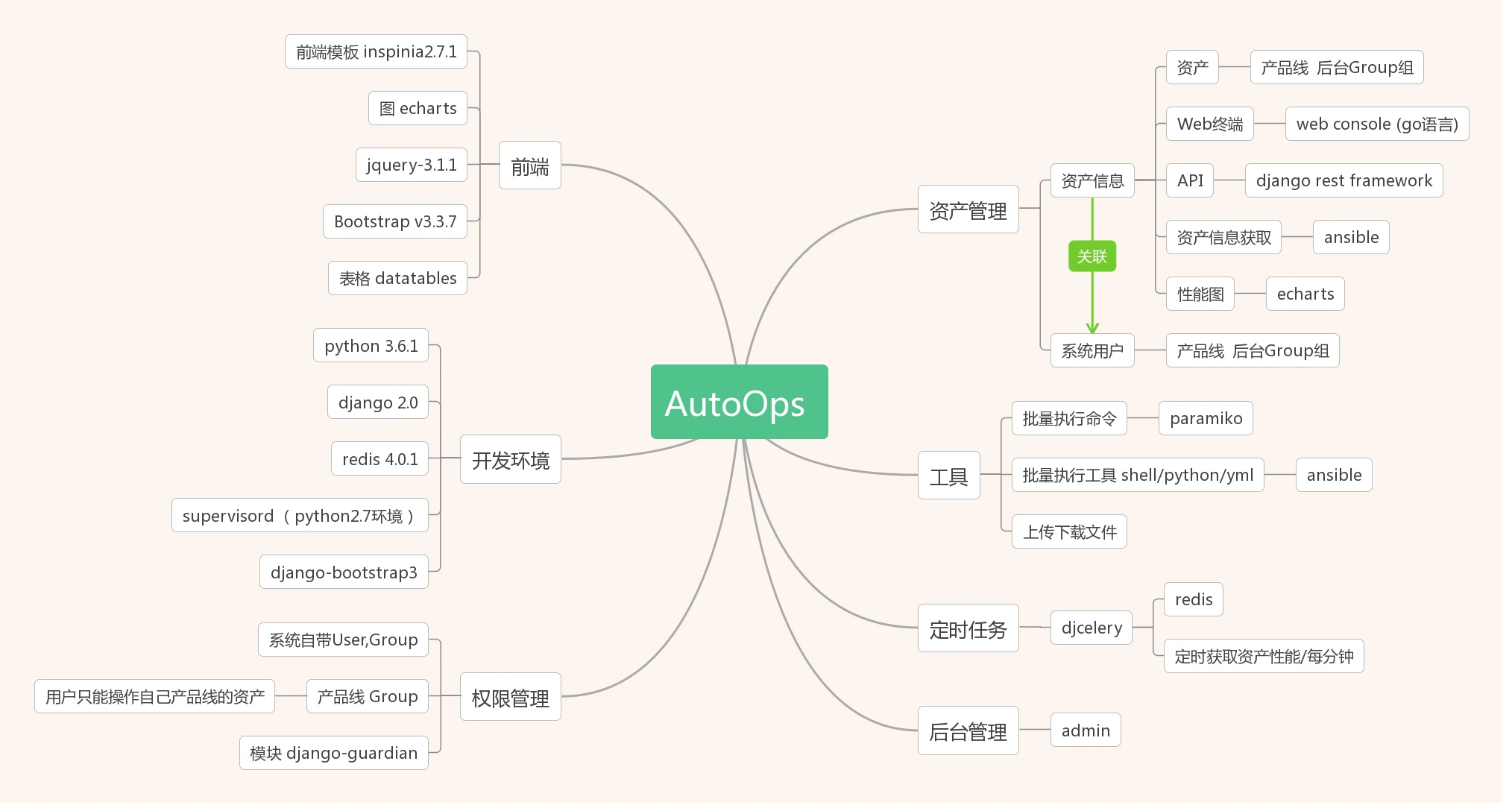Select the django 2.0 node
The image size is (1512, 808).
(x=378, y=403)
